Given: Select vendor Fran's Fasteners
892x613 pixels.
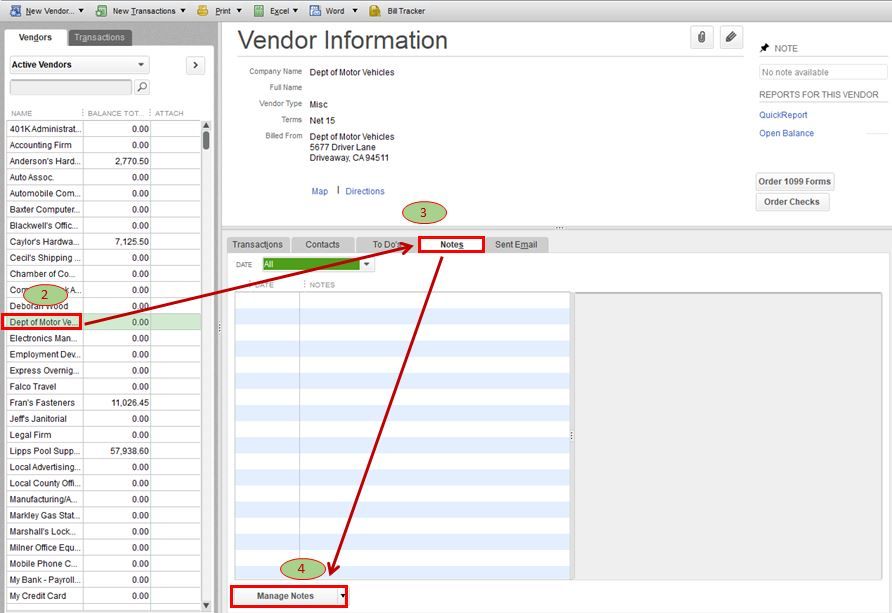Looking at the screenshot, I should (x=46, y=403).
